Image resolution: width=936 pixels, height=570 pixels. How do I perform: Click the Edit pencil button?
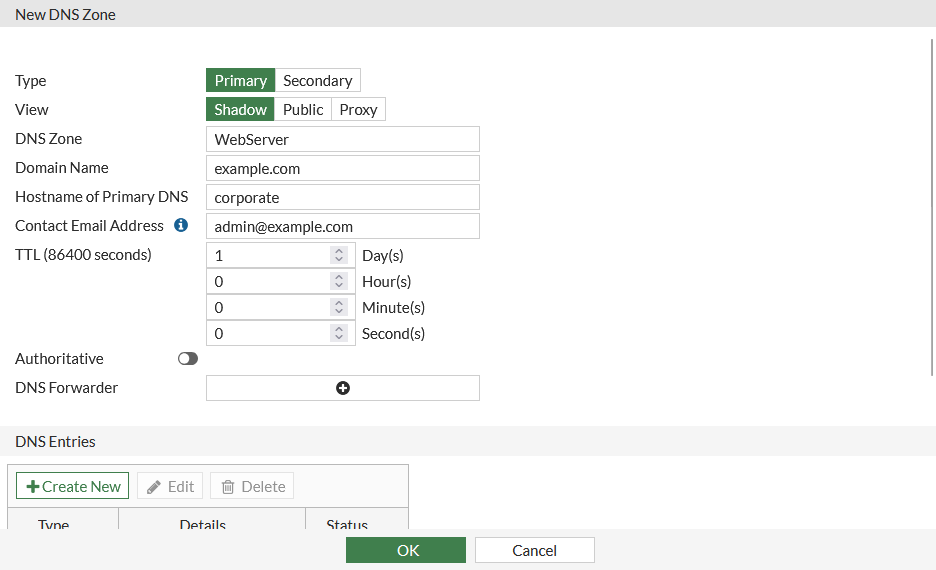(170, 486)
